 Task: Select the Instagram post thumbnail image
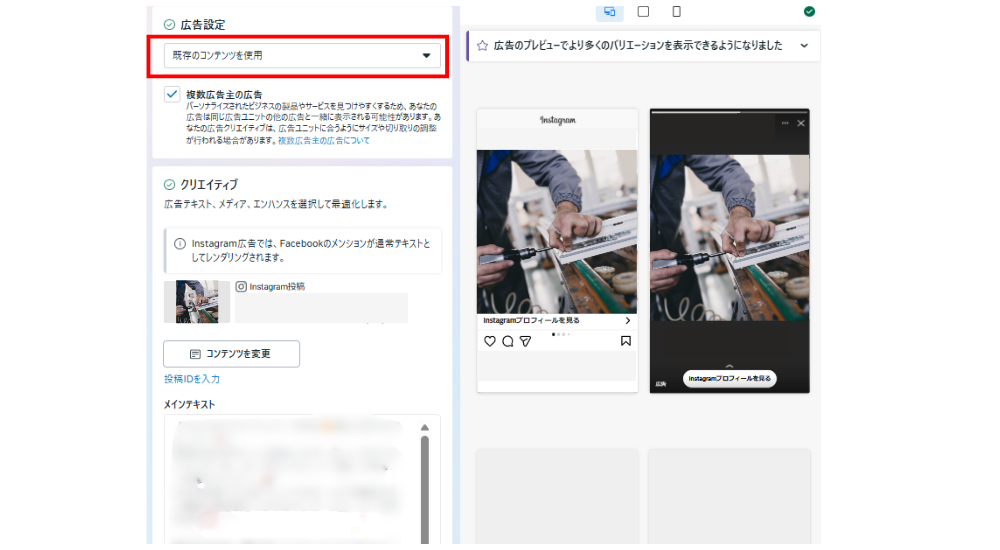[x=197, y=301]
